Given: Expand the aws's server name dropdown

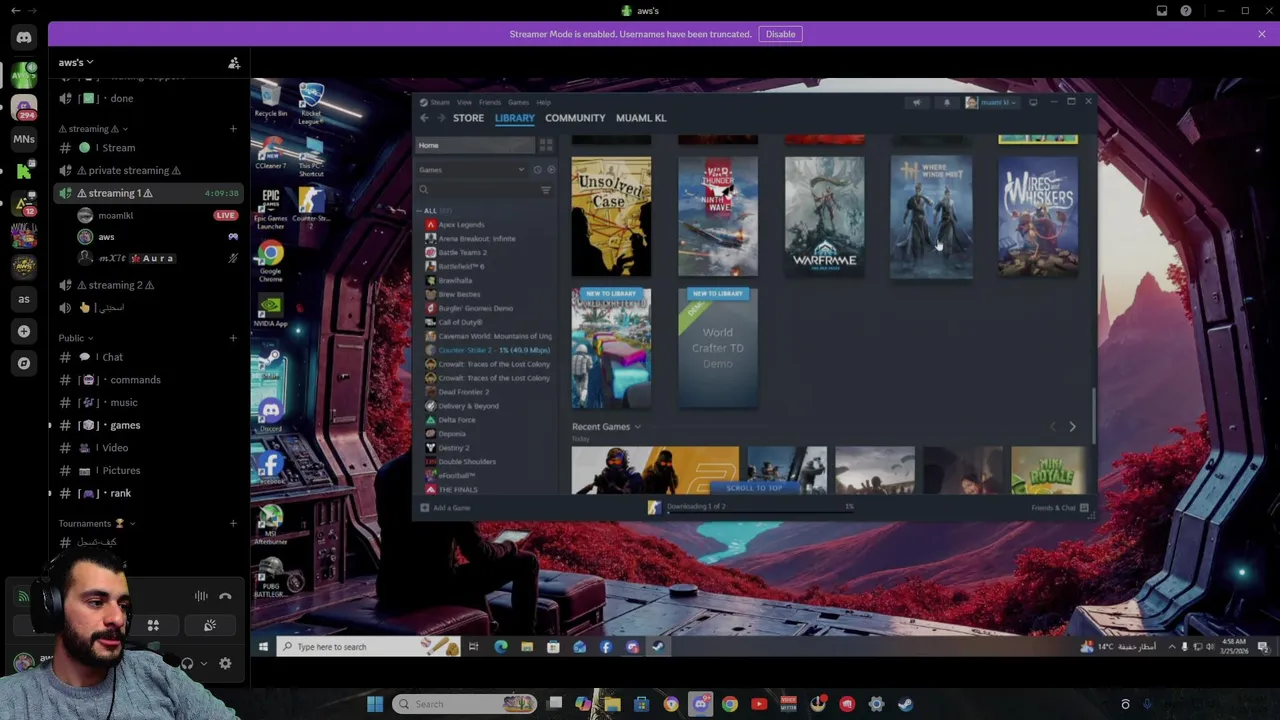Looking at the screenshot, I should tap(76, 63).
